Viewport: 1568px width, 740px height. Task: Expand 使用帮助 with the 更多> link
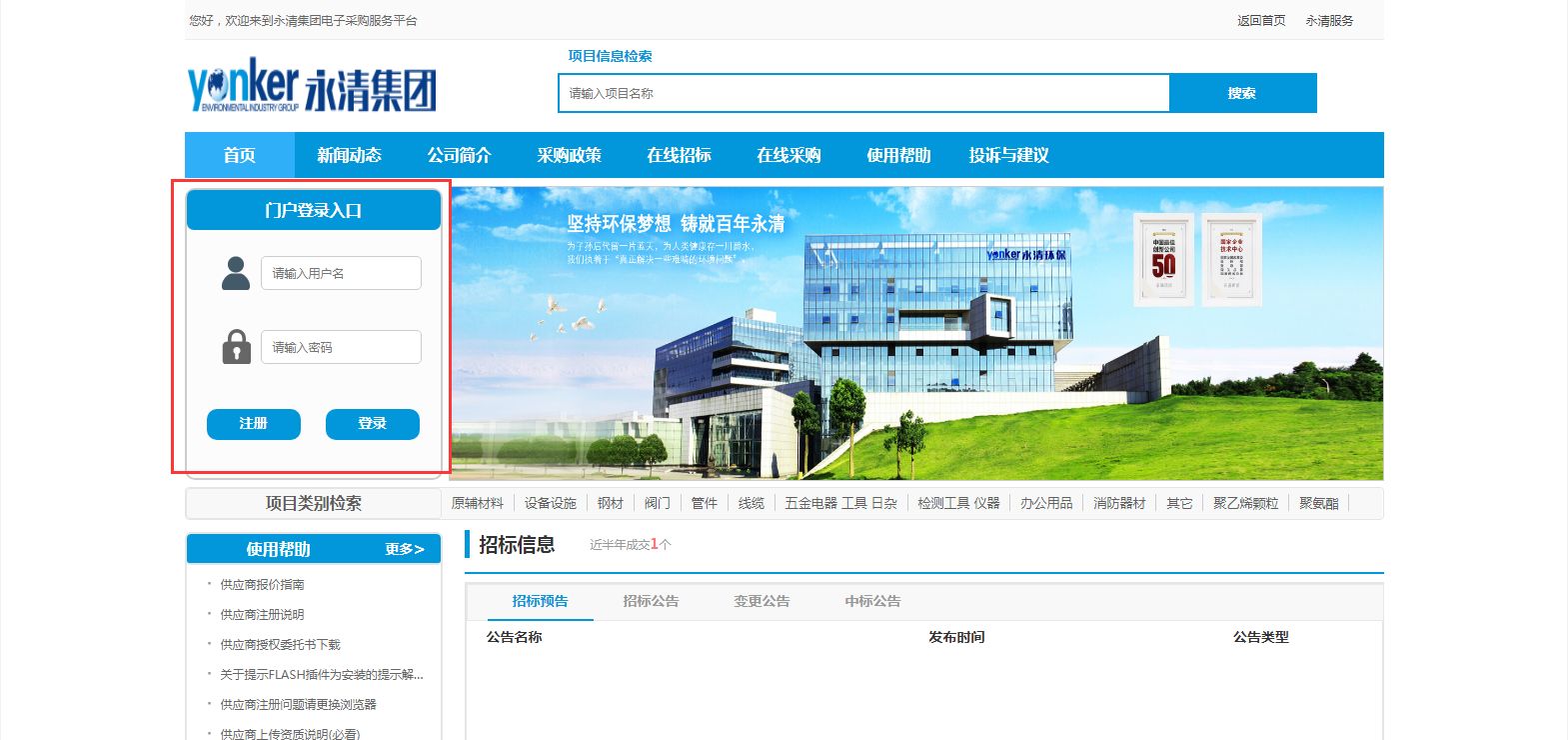405,549
